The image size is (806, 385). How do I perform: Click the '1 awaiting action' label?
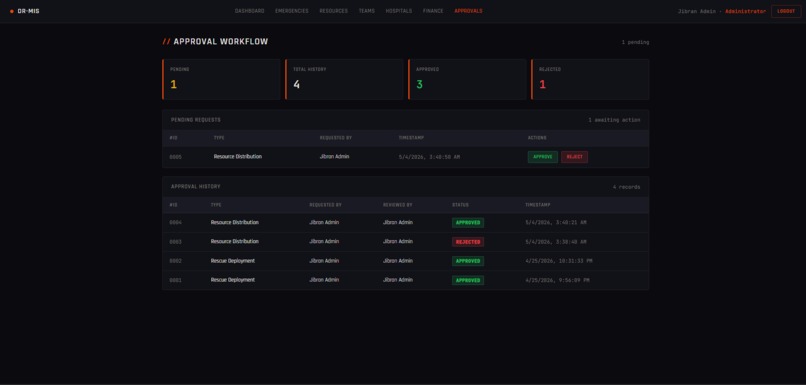click(614, 120)
